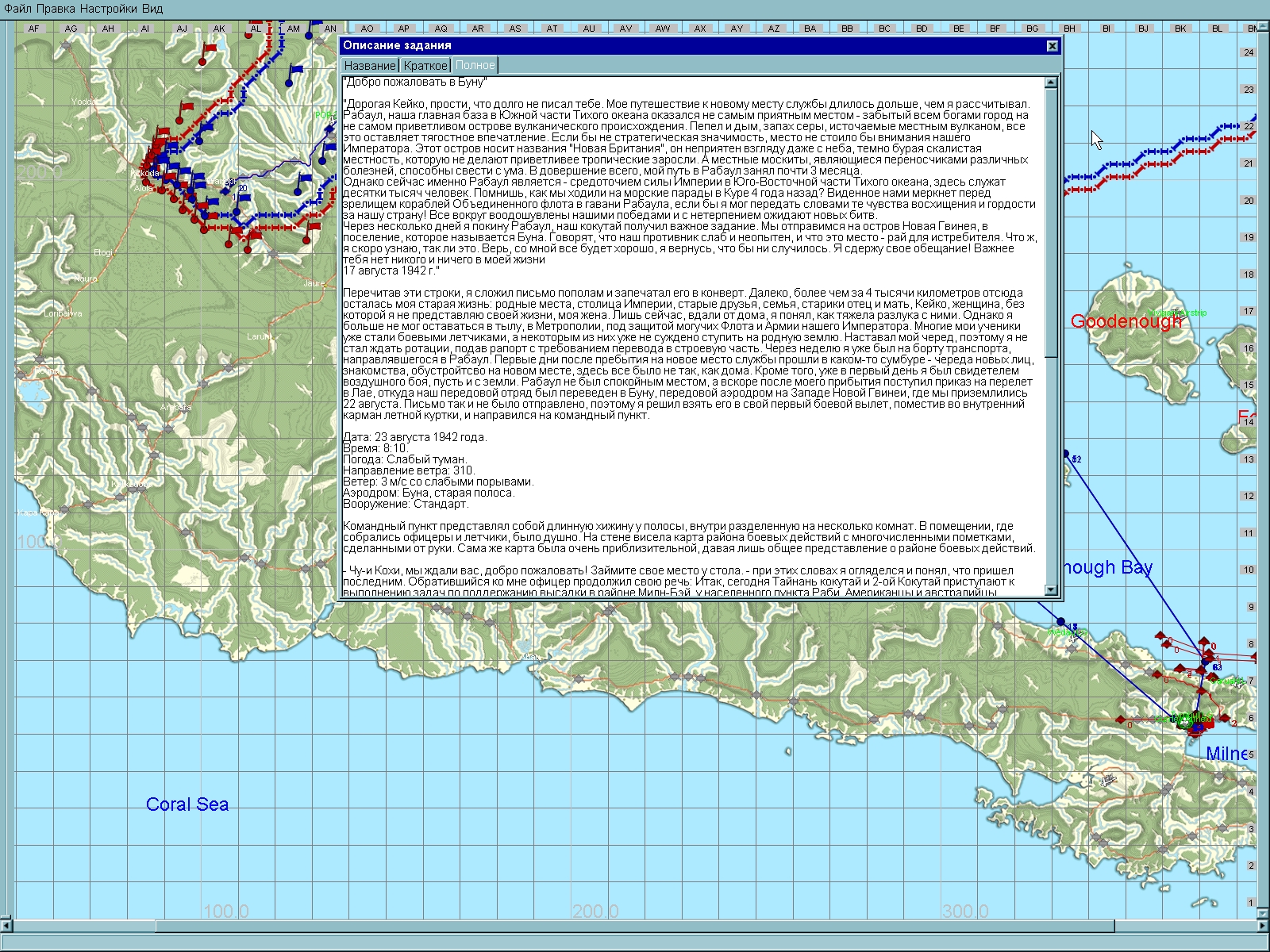Open the Файл menu
1270x952 pixels.
tap(18, 9)
